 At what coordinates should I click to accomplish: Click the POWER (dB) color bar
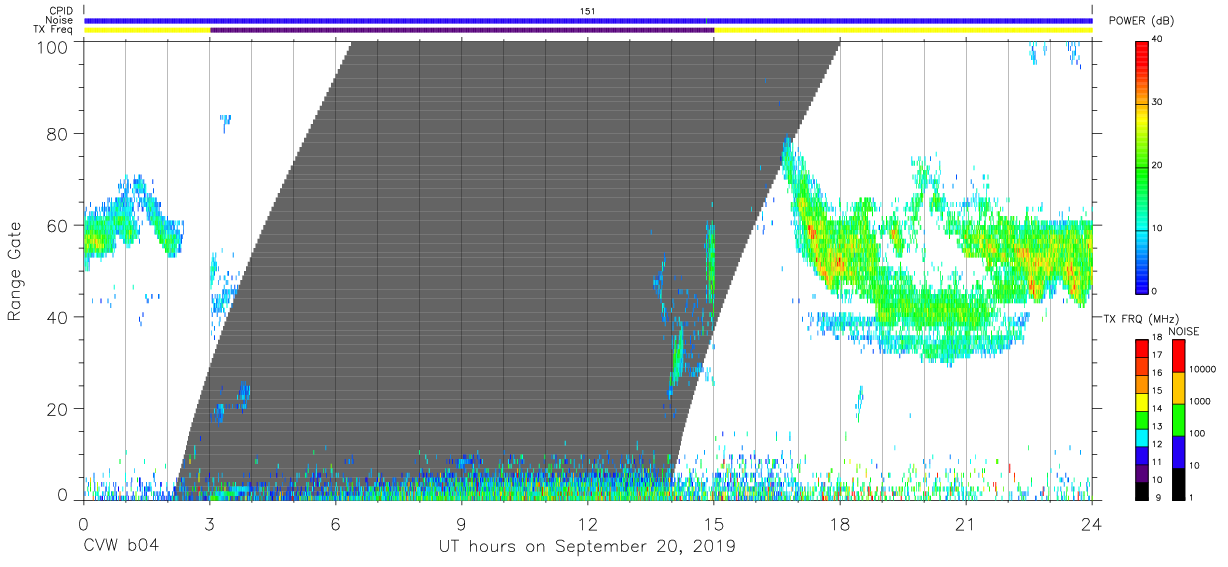[x=1141, y=167]
